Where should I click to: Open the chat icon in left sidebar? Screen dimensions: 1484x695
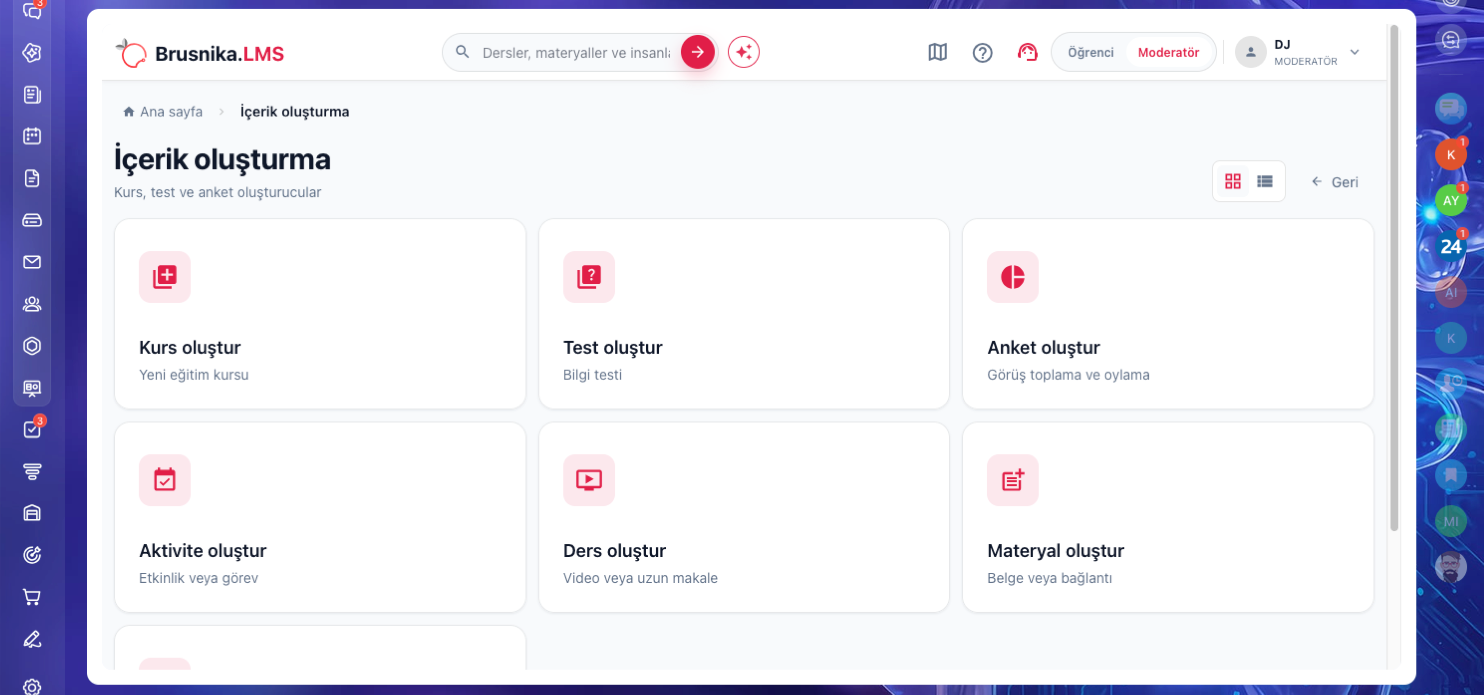[32, 11]
